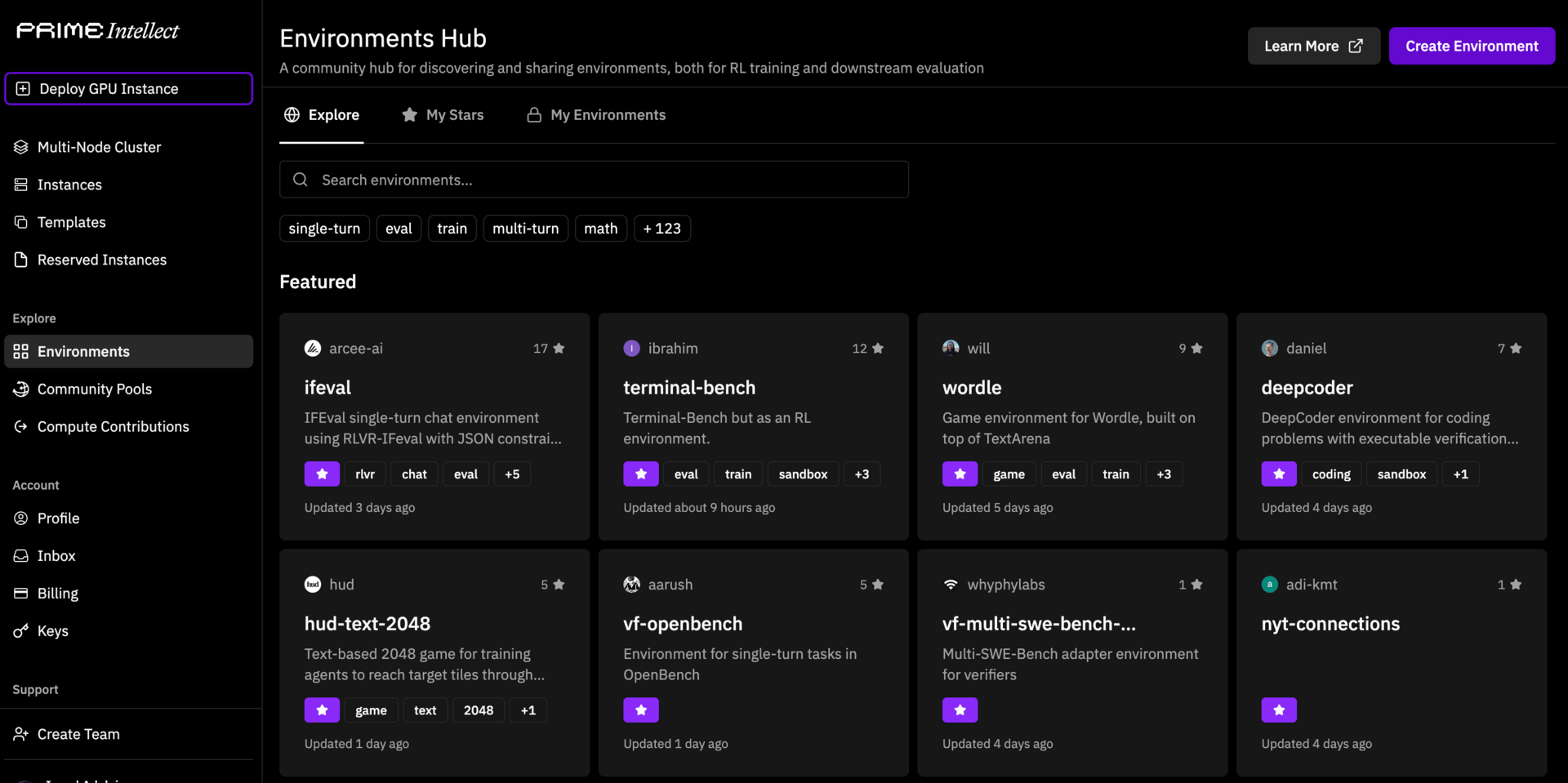Switch to the My Stars tab

point(443,115)
